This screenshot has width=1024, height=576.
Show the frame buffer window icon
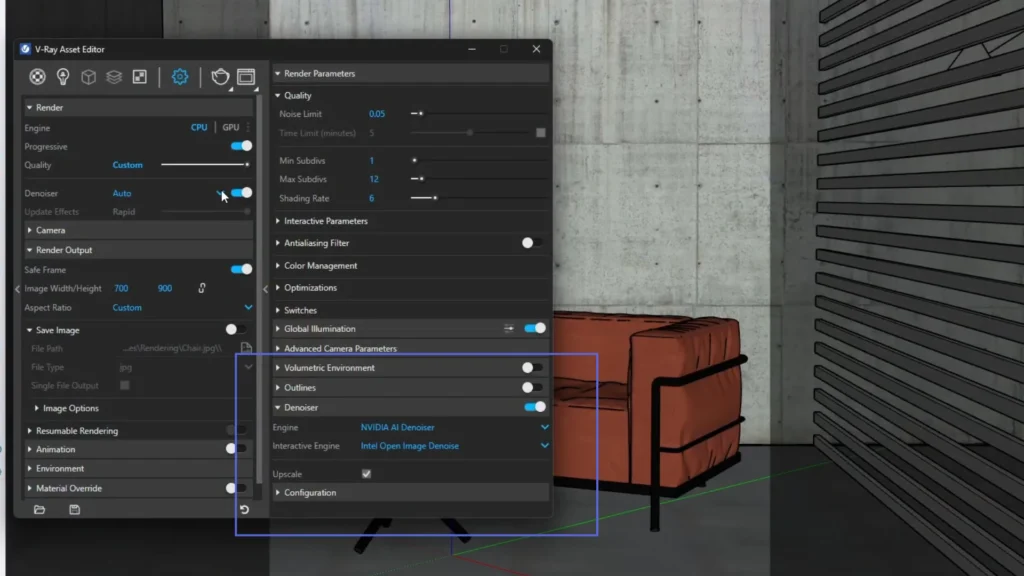coord(245,77)
